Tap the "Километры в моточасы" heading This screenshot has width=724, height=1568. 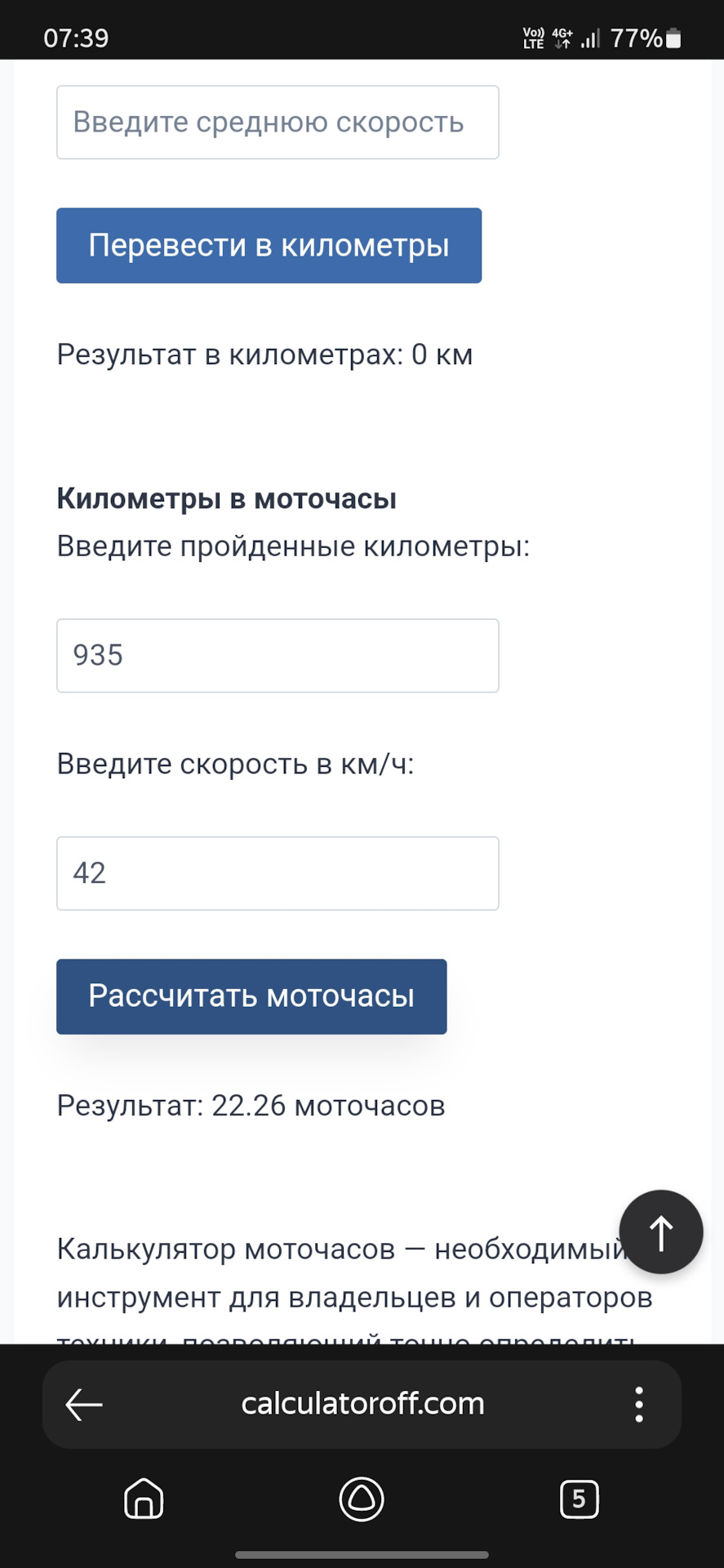(x=226, y=499)
